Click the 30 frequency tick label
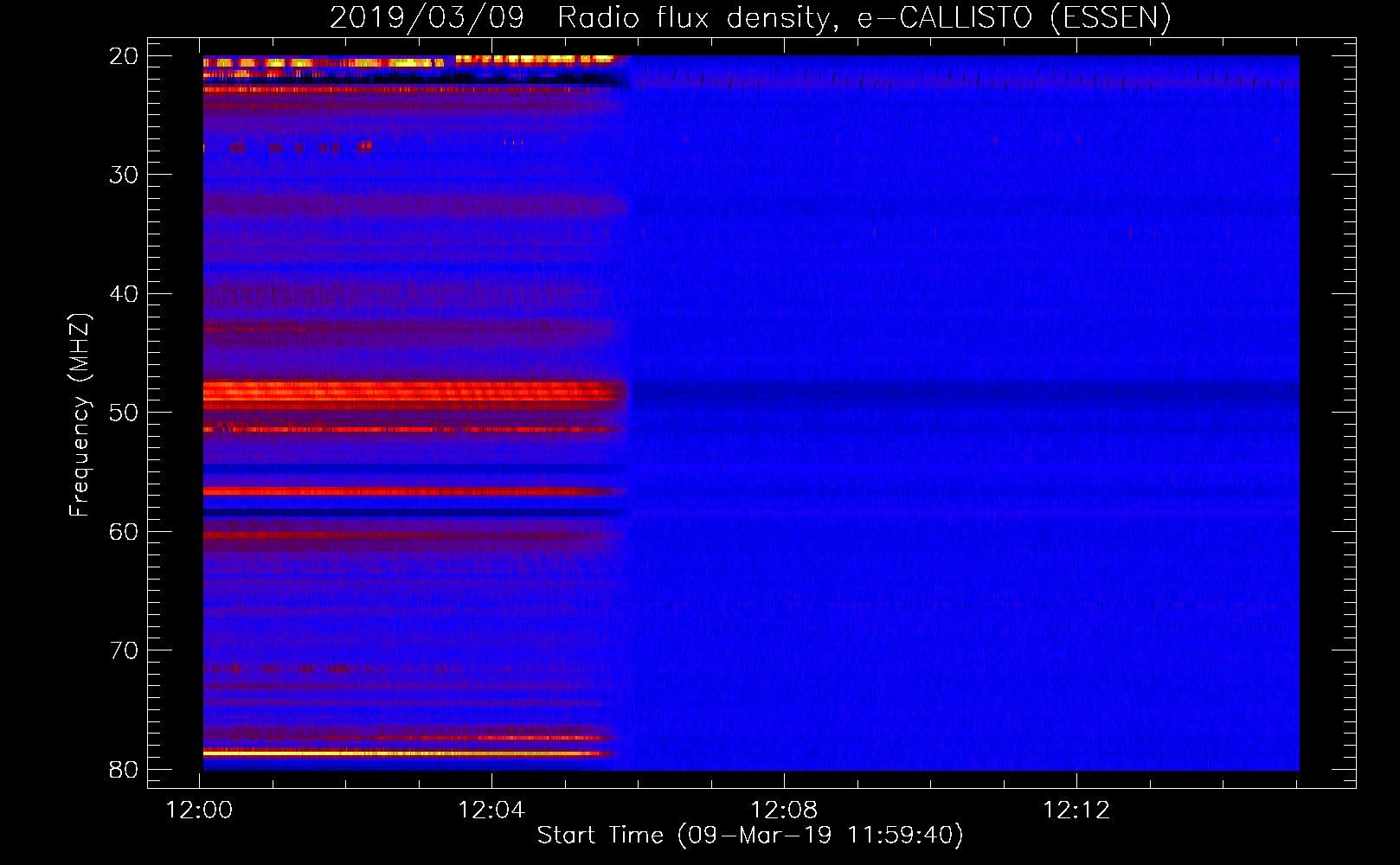The height and width of the screenshot is (865, 1400). (x=124, y=175)
